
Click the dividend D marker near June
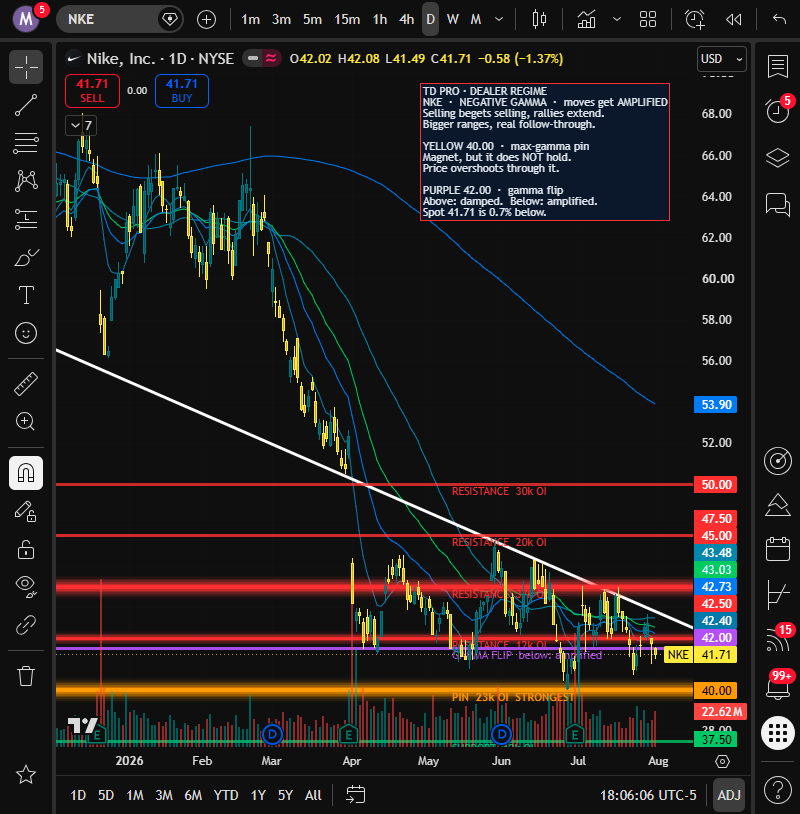(x=502, y=734)
